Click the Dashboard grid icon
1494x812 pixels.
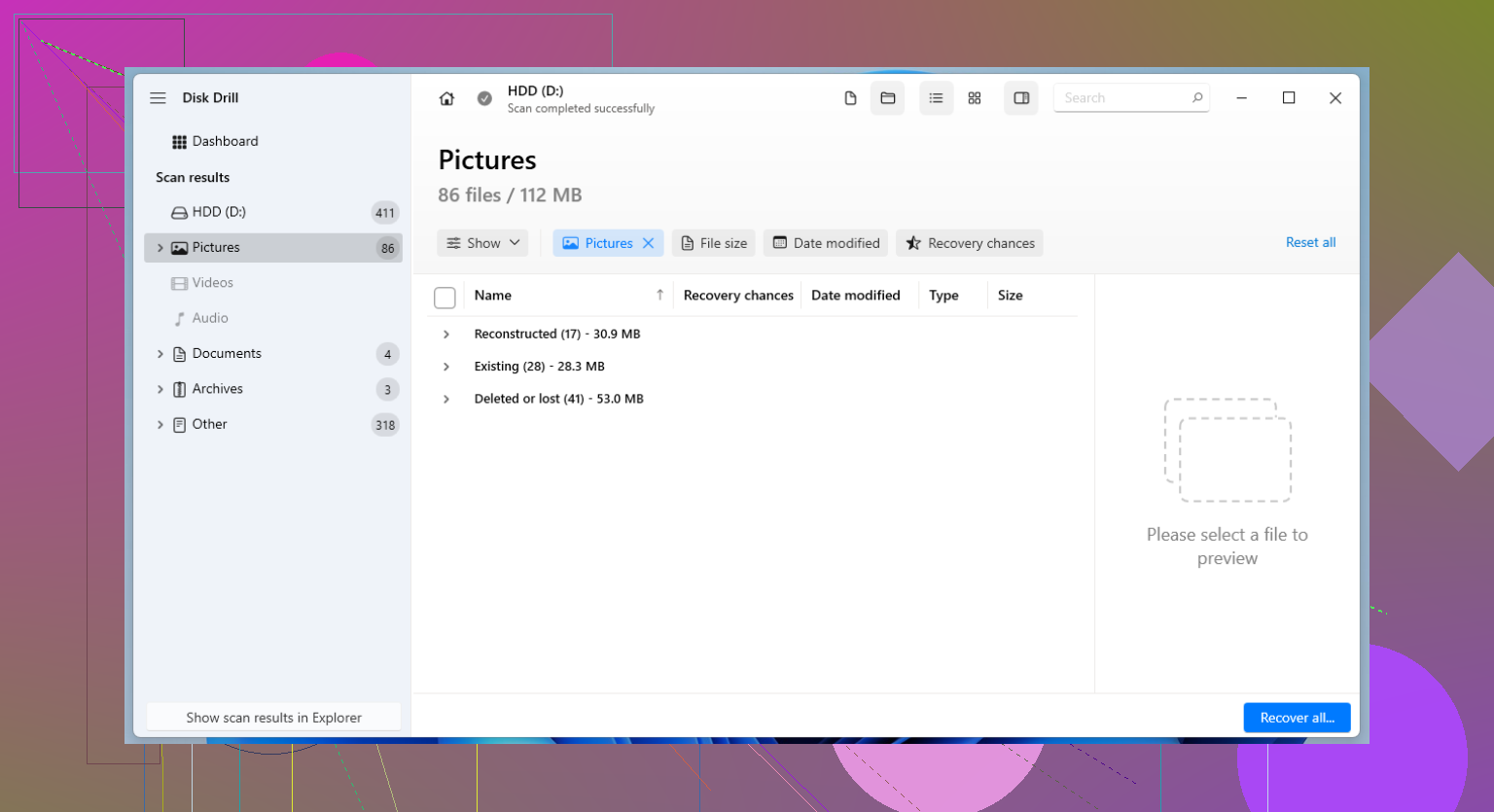[x=179, y=142]
